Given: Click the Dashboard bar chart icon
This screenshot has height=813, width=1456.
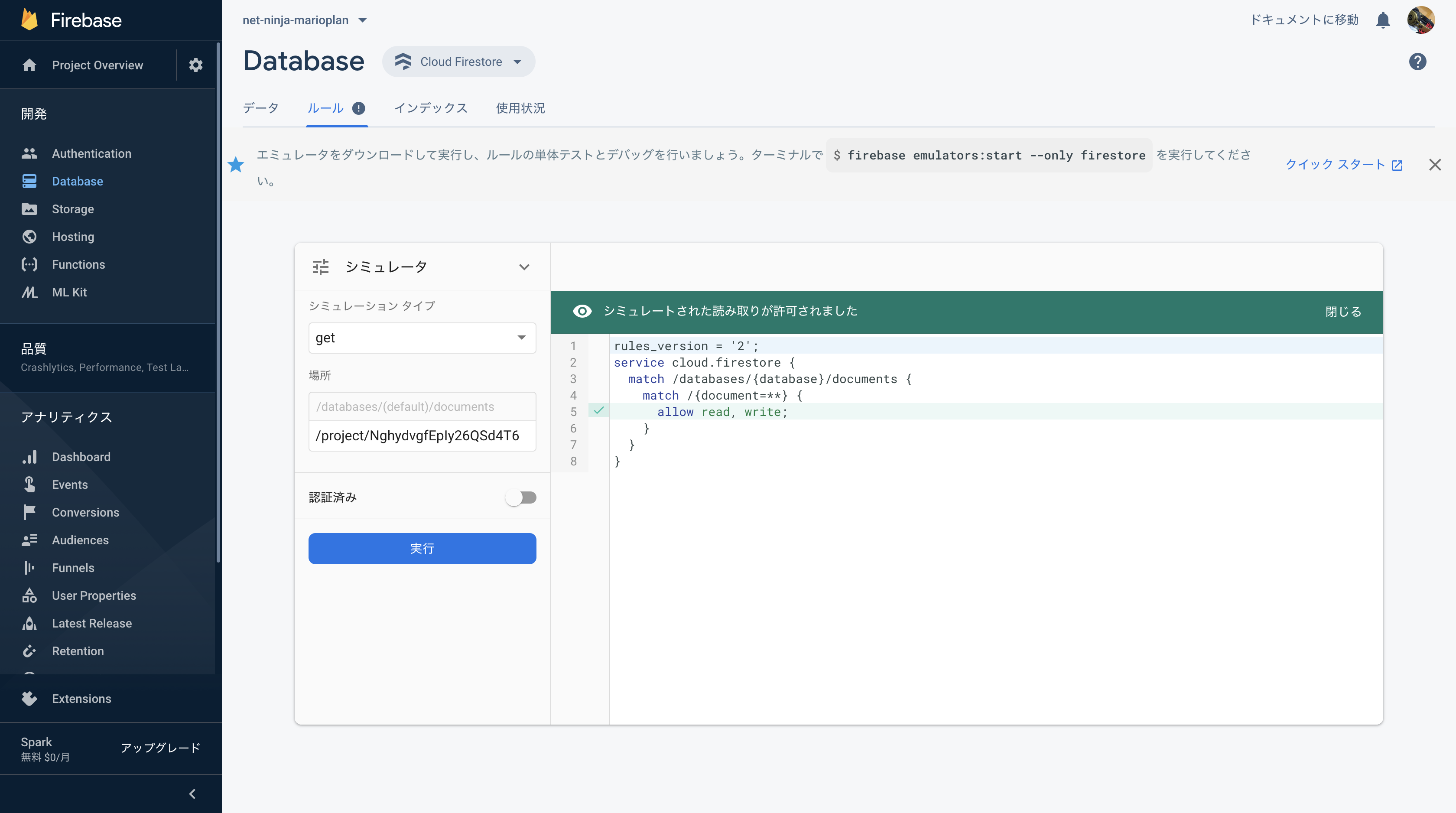Looking at the screenshot, I should (x=29, y=457).
